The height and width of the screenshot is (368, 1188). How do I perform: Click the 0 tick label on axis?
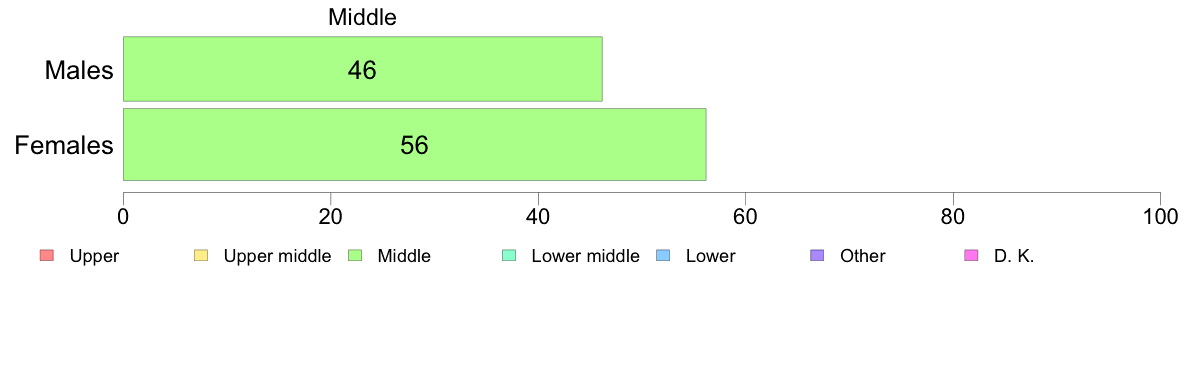pos(123,216)
